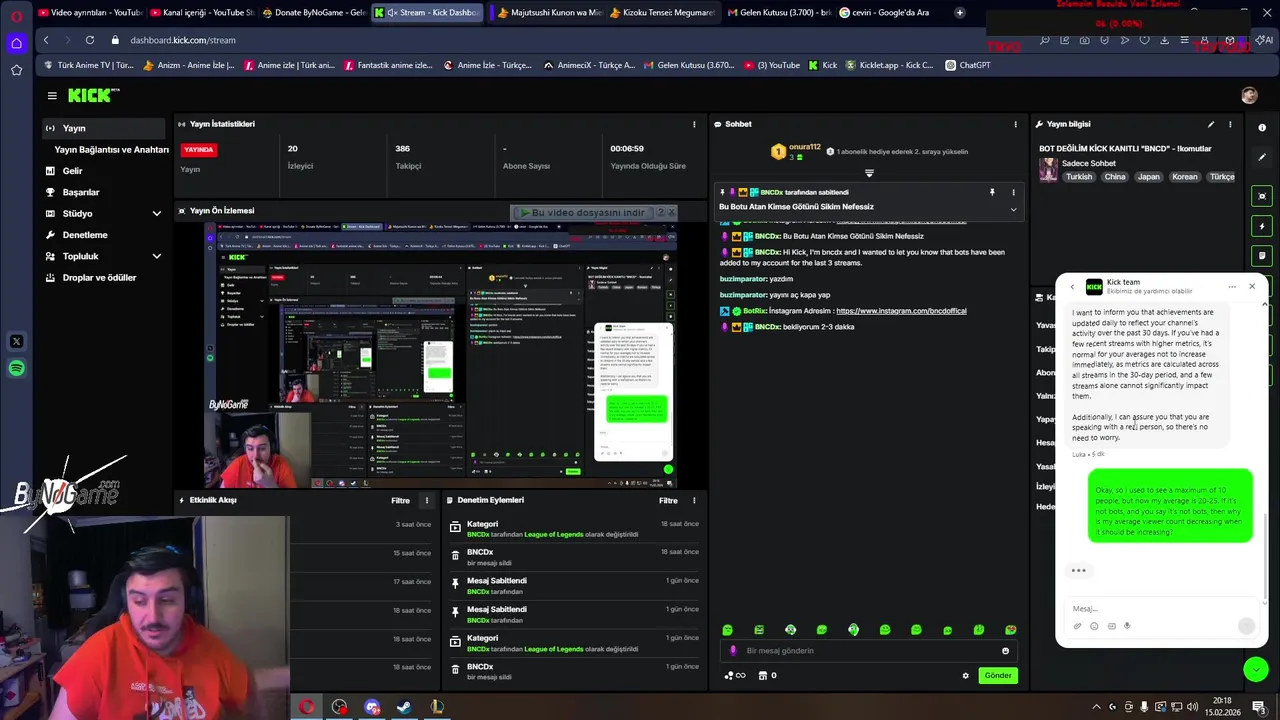Click microphone icon in Kick team chat
1280x720 pixels.
pos(1127,626)
